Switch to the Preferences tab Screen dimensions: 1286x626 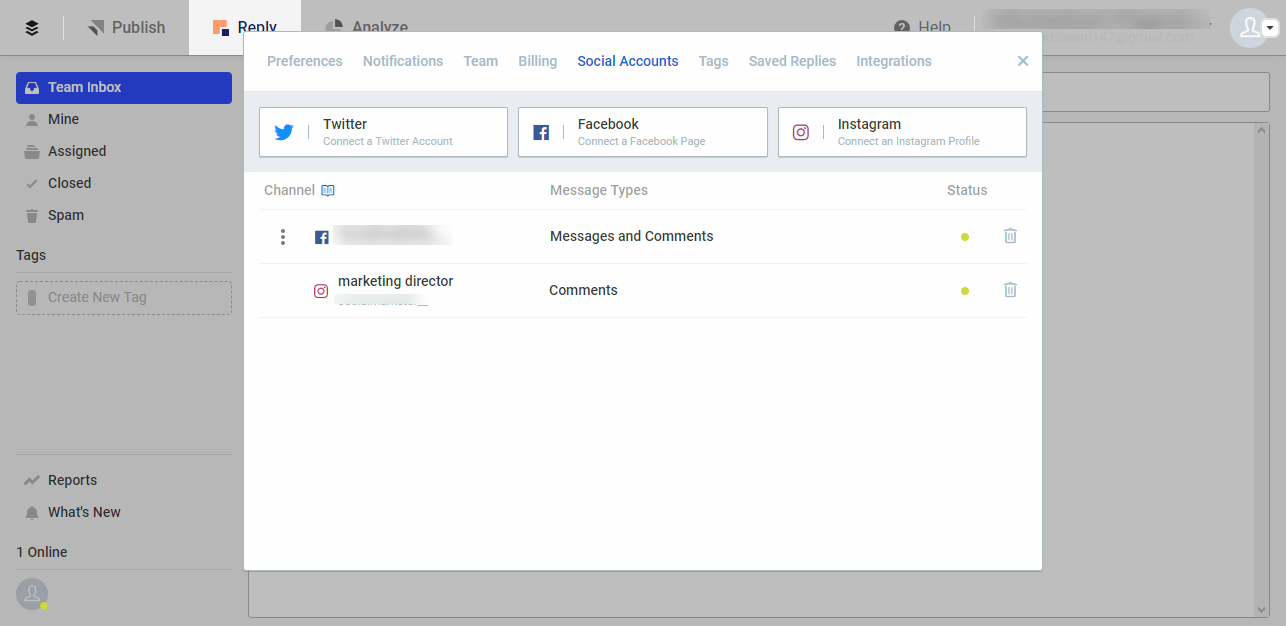(304, 61)
